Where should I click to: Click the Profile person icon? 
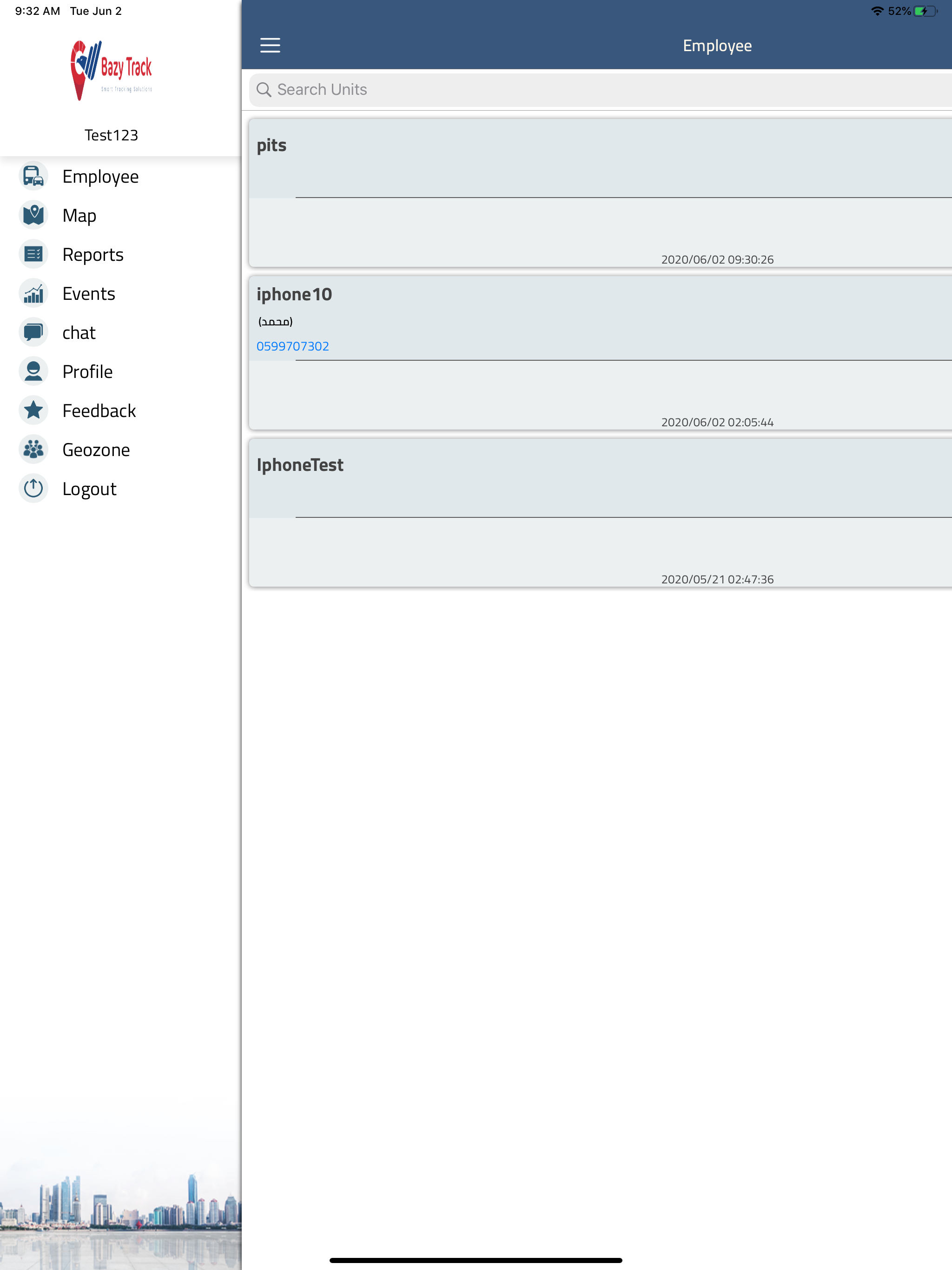(33, 371)
